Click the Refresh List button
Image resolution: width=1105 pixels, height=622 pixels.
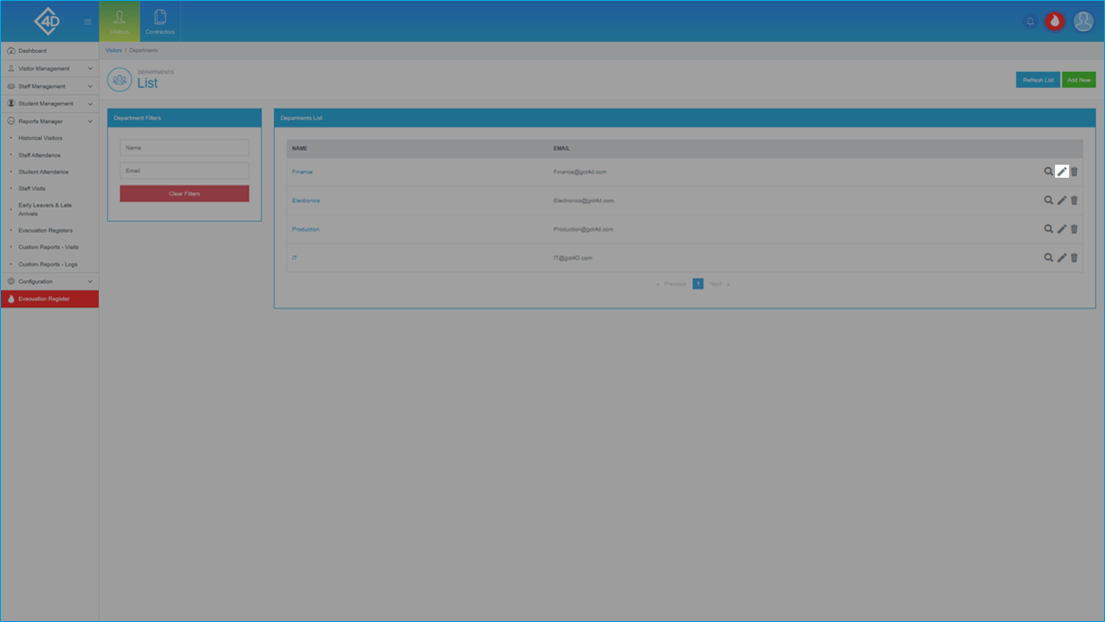1037,80
